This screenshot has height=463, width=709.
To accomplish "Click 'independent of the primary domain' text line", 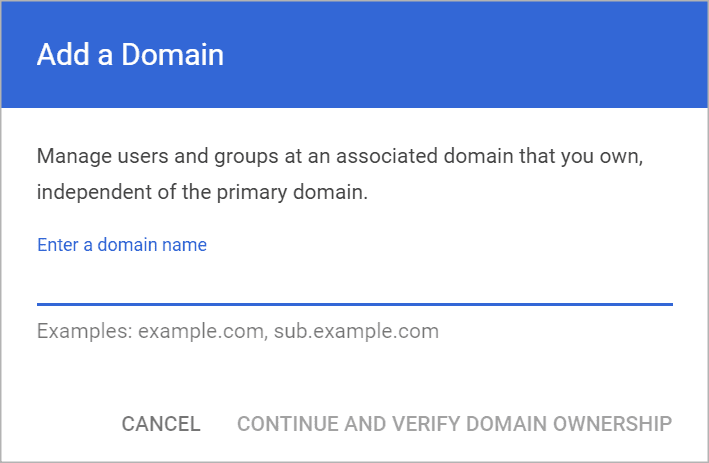I will pos(202,192).
